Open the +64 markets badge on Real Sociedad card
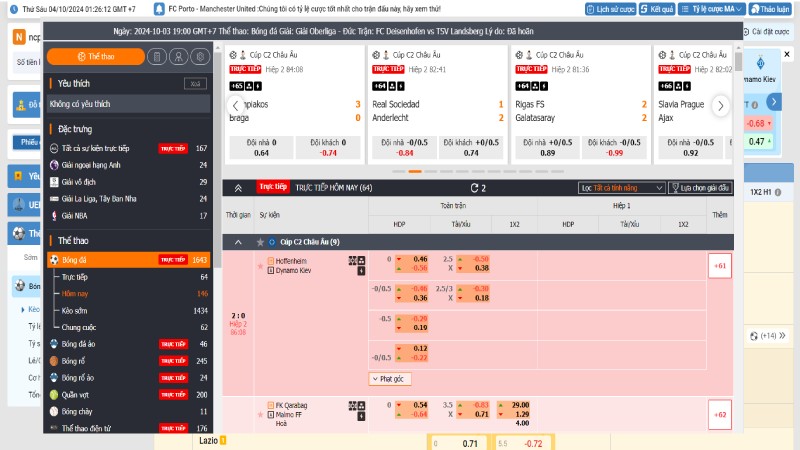Screen dimensions: 800x450 pyautogui.click(x=380, y=86)
